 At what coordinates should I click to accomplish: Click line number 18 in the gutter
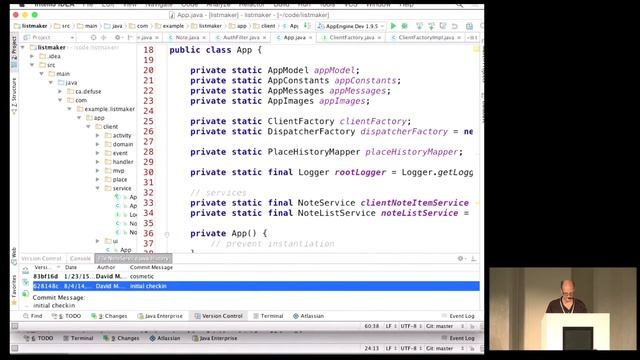[x=149, y=50]
